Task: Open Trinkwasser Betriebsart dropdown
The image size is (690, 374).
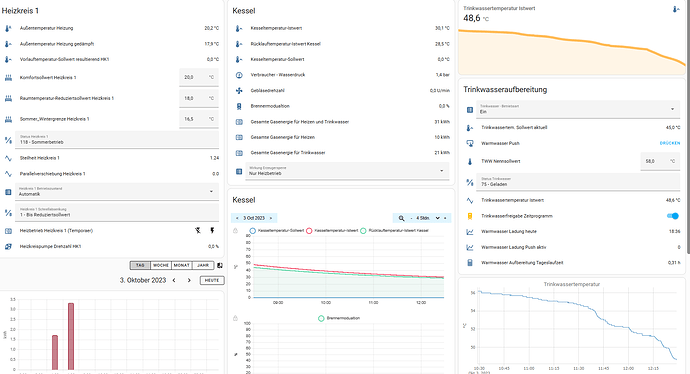Action: pos(578,109)
